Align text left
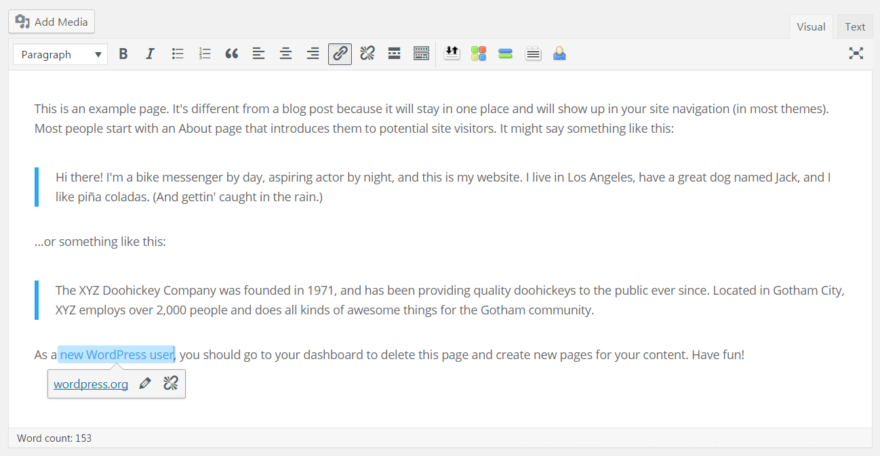This screenshot has height=456, width=880. [258, 54]
